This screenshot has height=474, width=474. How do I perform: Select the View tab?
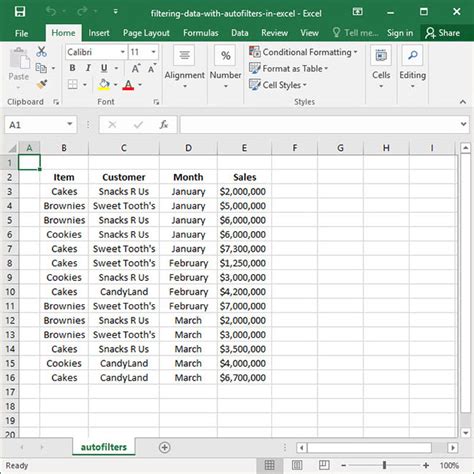(x=309, y=33)
